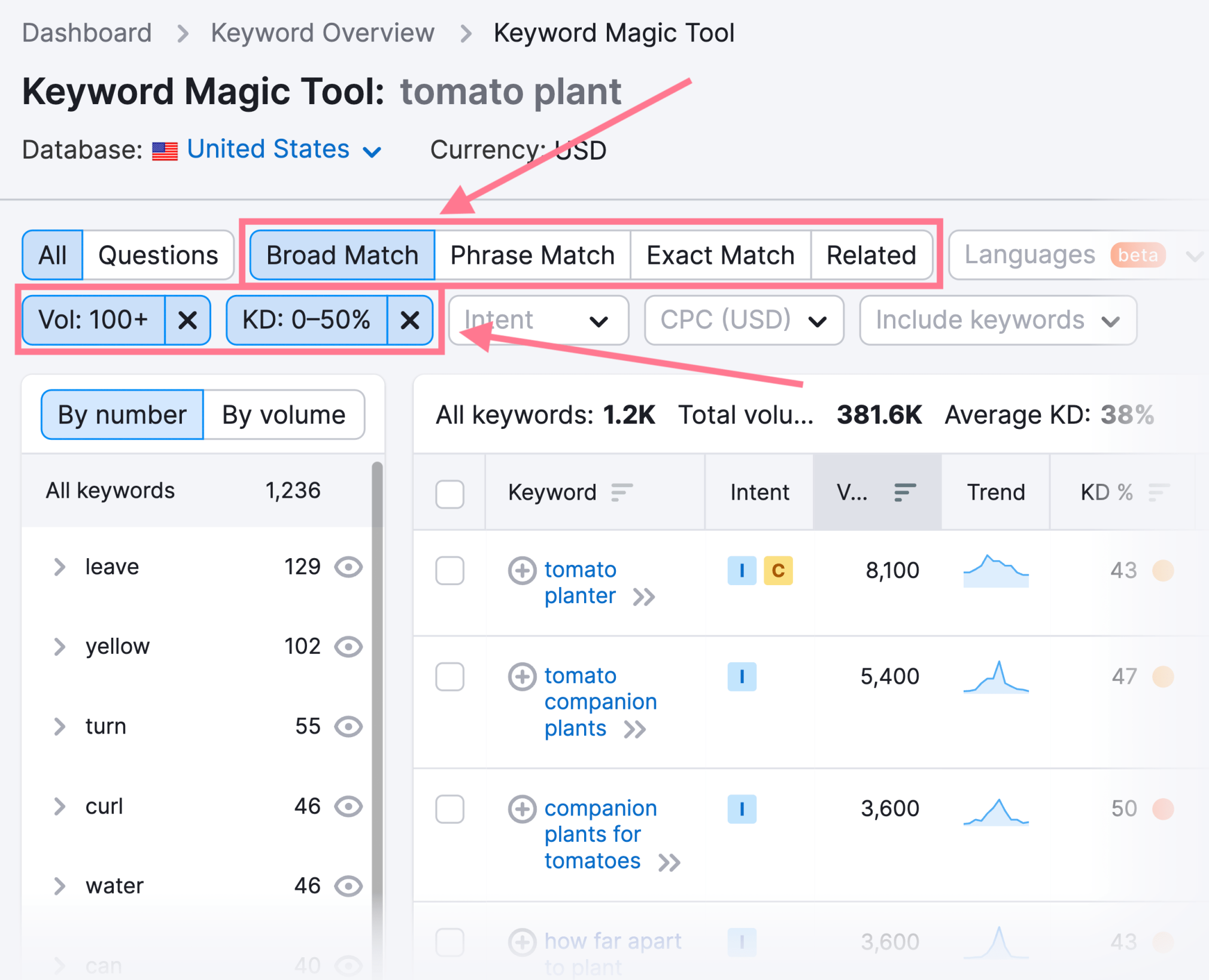Screen dimensions: 1209x980
Task: Open the Include keywords dropdown
Action: click(998, 320)
